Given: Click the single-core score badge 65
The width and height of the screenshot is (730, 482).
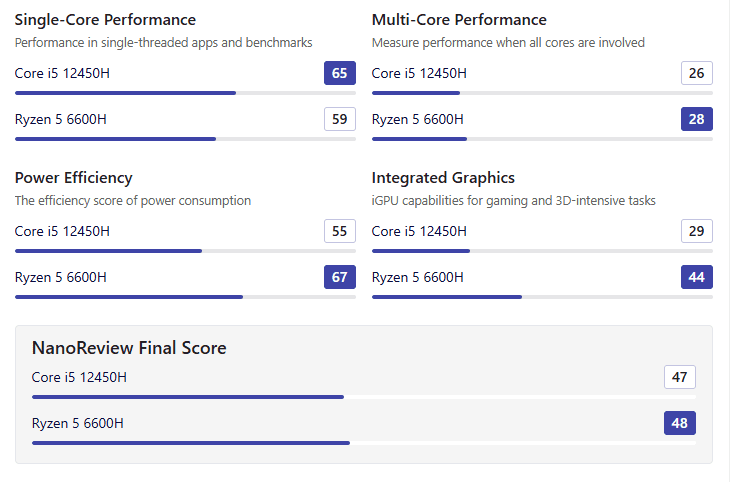Looking at the screenshot, I should (340, 73).
